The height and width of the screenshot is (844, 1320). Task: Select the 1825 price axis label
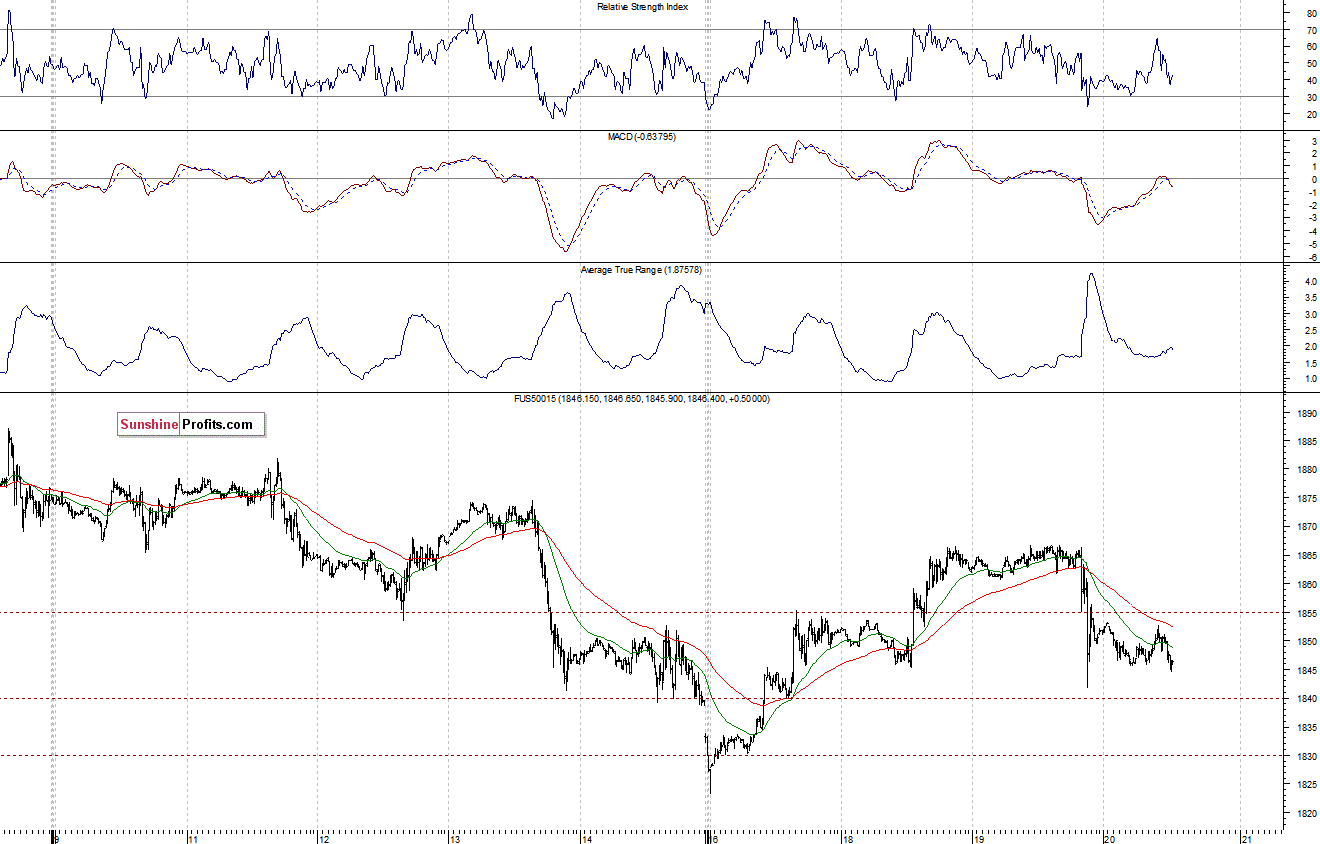[x=1305, y=784]
